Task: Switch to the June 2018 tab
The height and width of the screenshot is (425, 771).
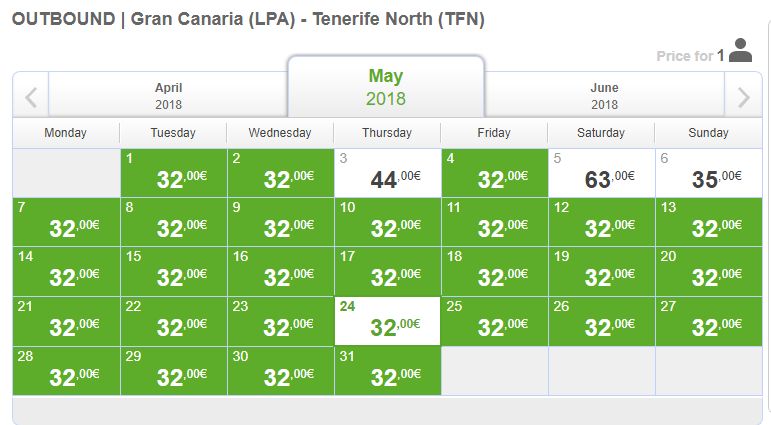Action: (604, 95)
